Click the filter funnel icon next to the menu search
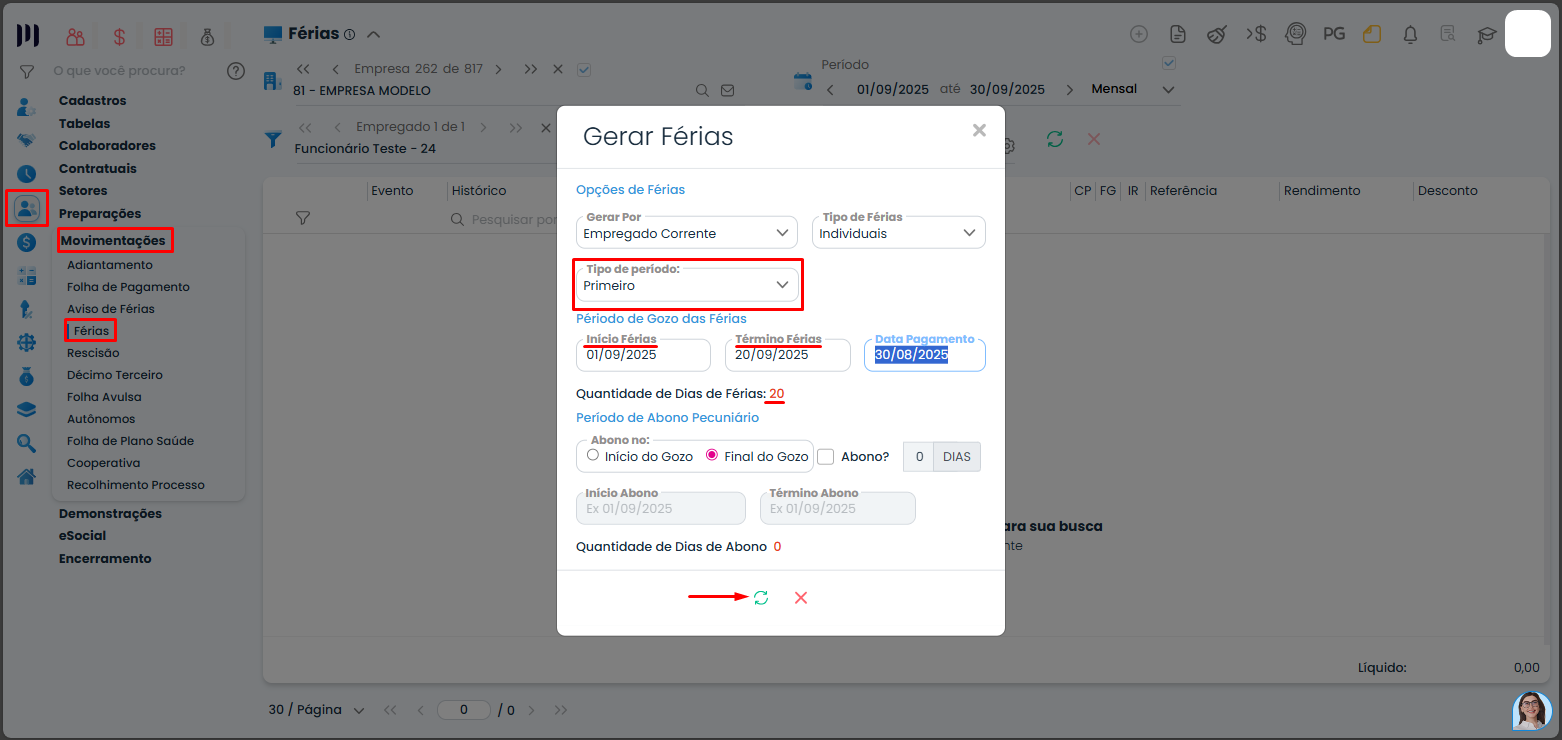1562x740 pixels. (x=27, y=72)
